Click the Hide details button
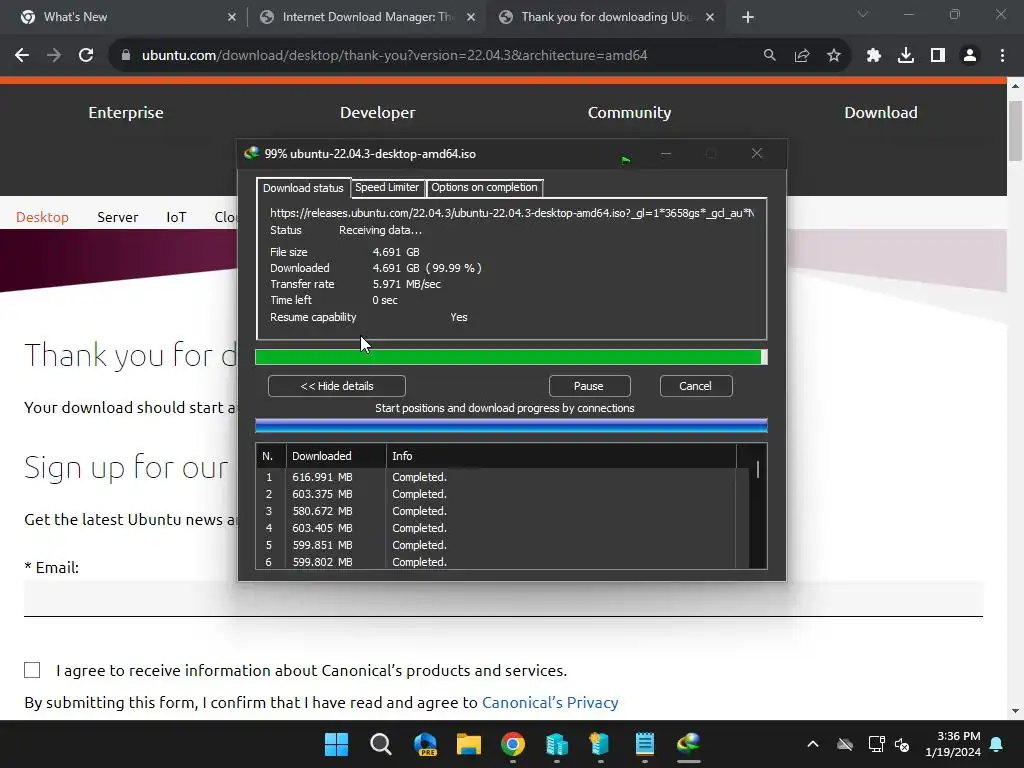 pos(337,386)
